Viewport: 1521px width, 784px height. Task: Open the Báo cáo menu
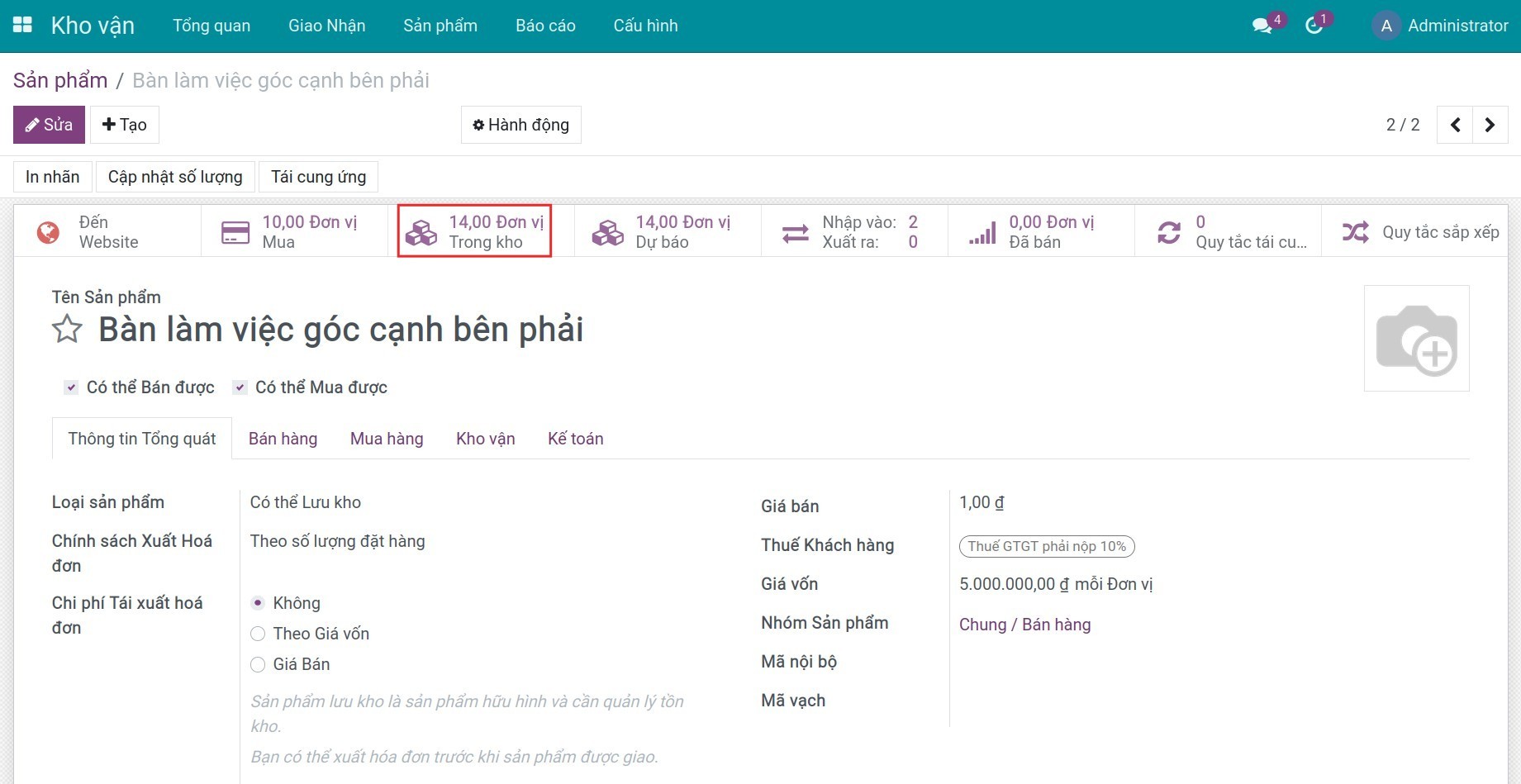tap(545, 26)
